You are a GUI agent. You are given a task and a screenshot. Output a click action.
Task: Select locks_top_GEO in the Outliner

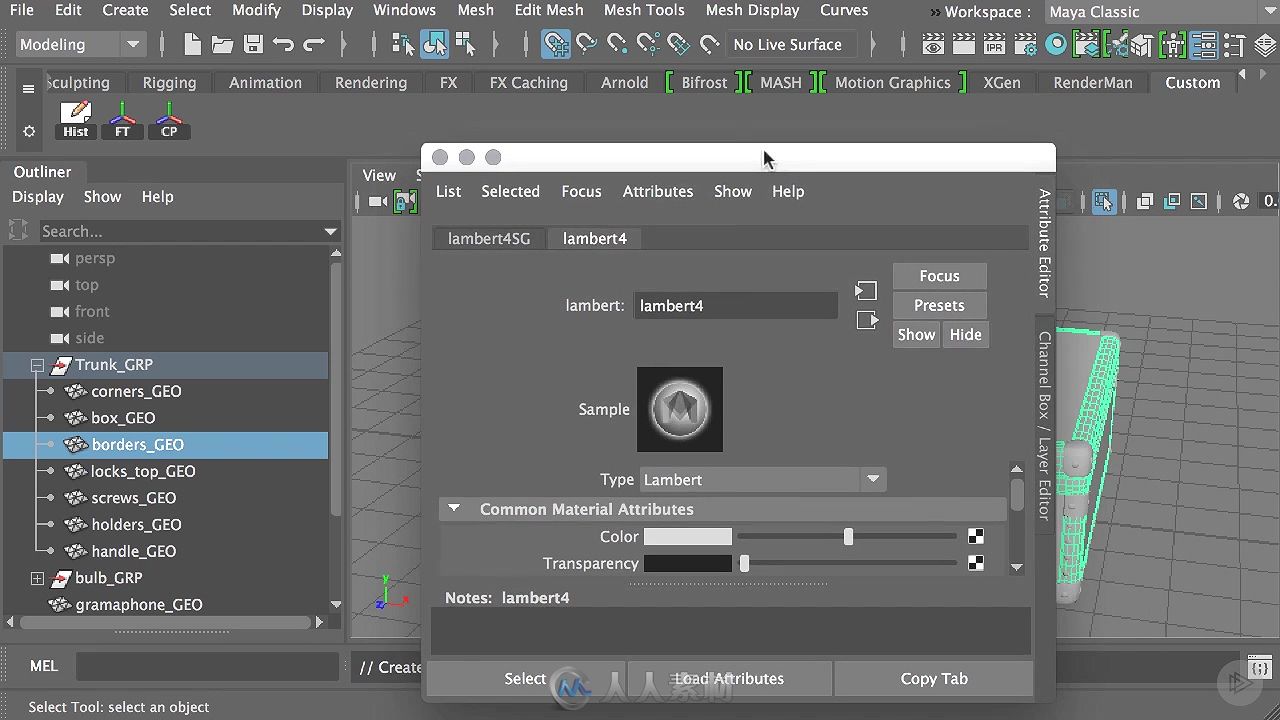coord(143,471)
